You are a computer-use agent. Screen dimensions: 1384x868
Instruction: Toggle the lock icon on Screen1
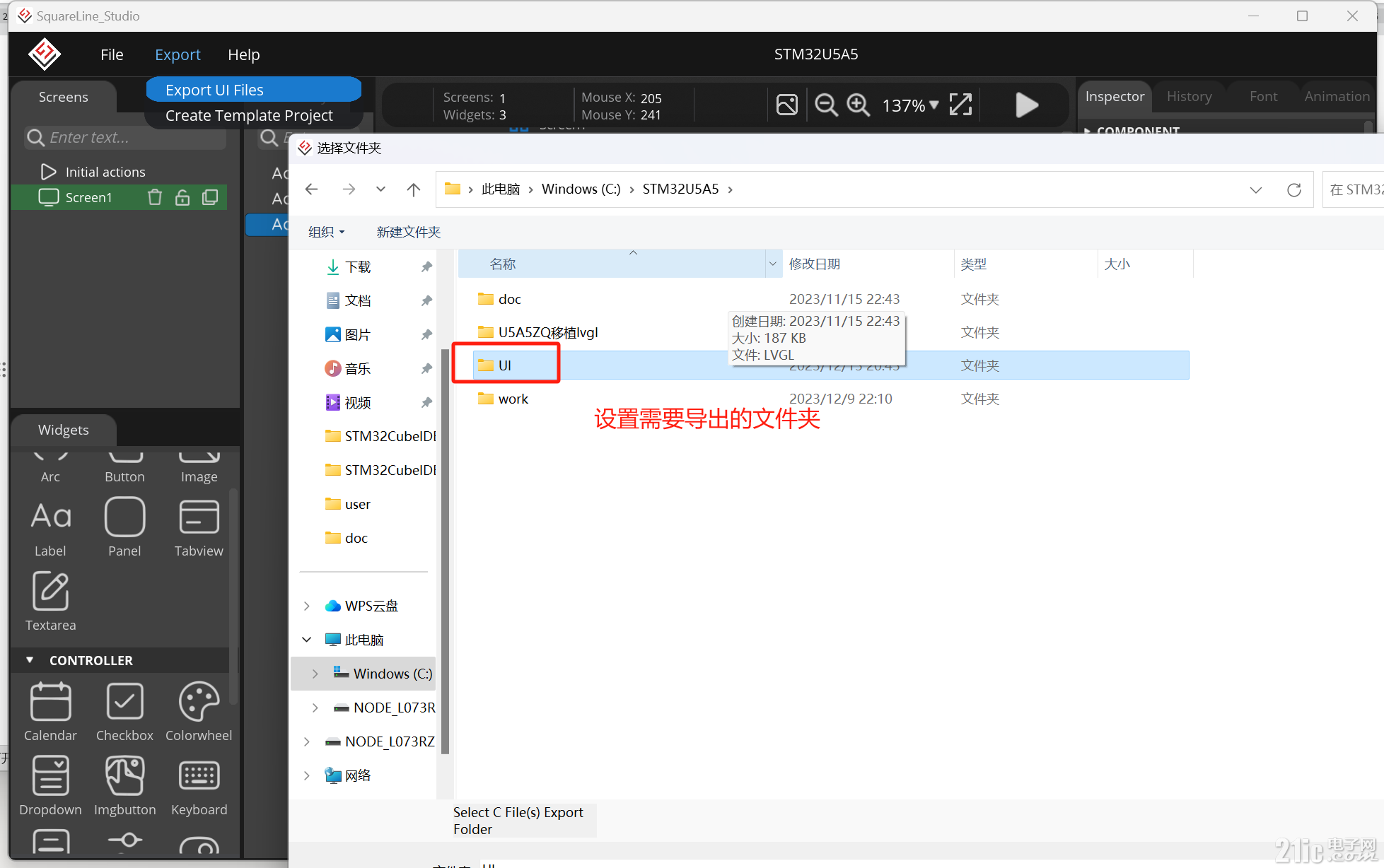click(x=182, y=197)
